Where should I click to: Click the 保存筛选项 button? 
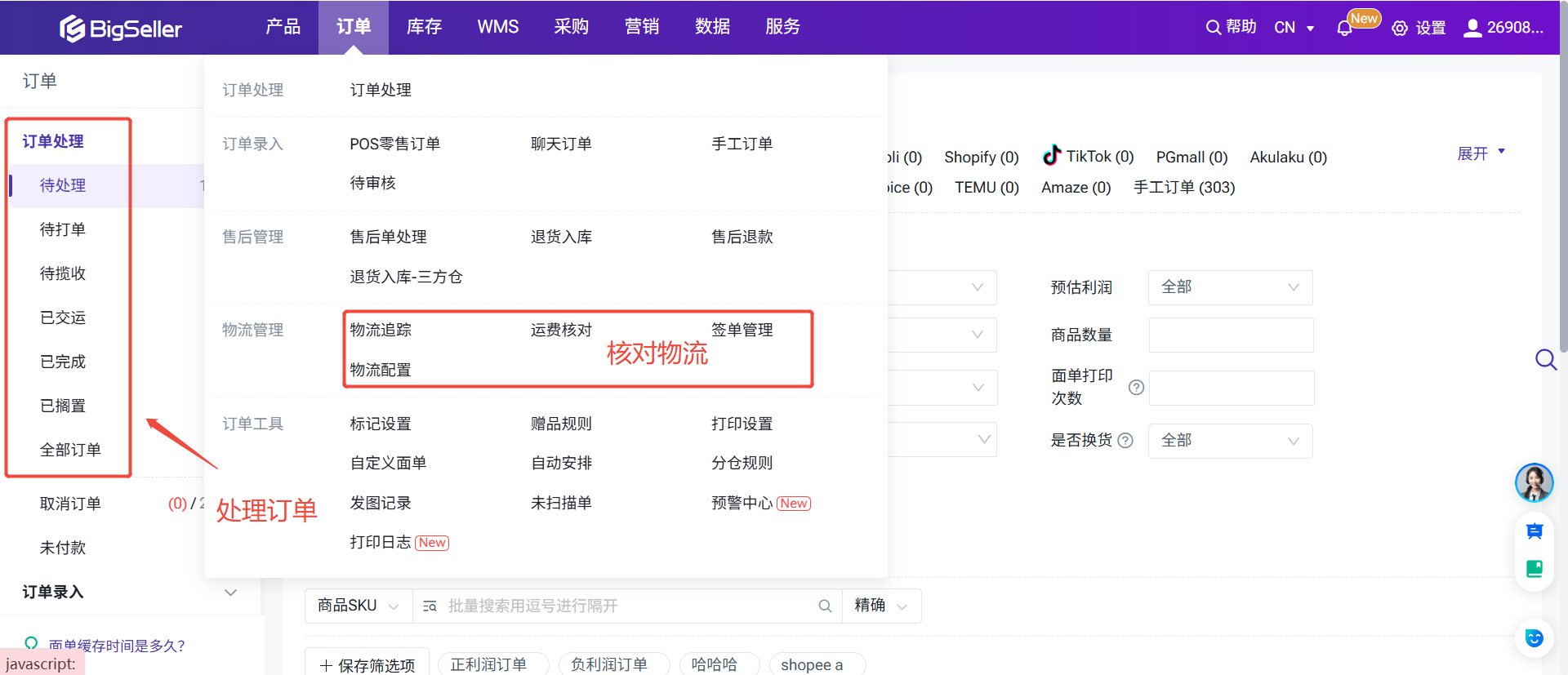tap(367, 665)
